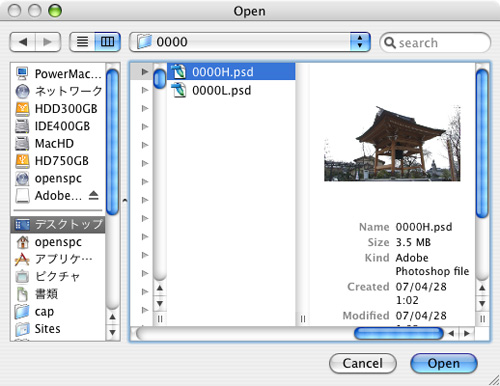Open the IDE400GB drive icon

point(22,126)
